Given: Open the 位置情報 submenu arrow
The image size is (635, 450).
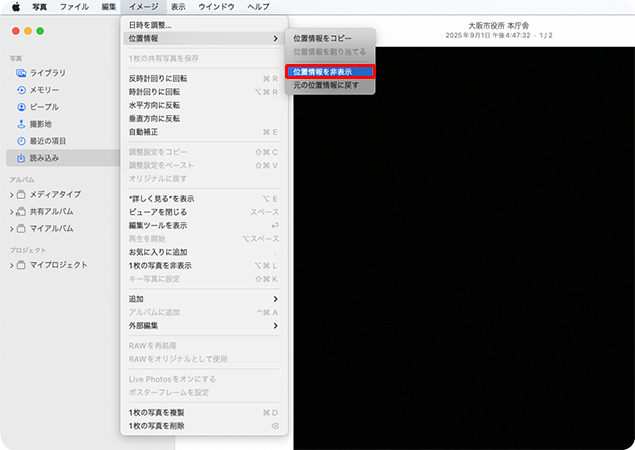Looking at the screenshot, I should click(x=275, y=38).
